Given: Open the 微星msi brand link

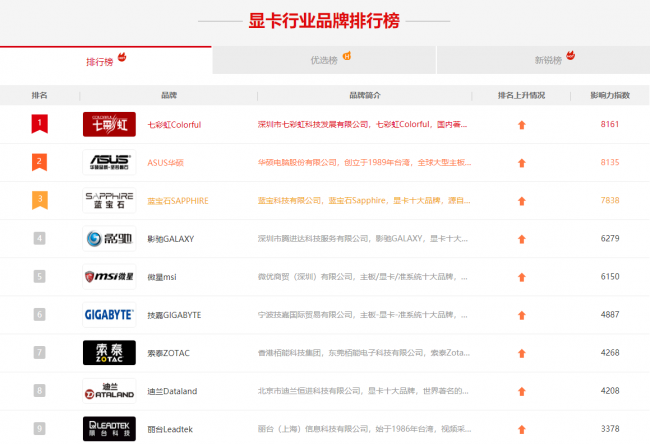Looking at the screenshot, I should click(162, 277).
